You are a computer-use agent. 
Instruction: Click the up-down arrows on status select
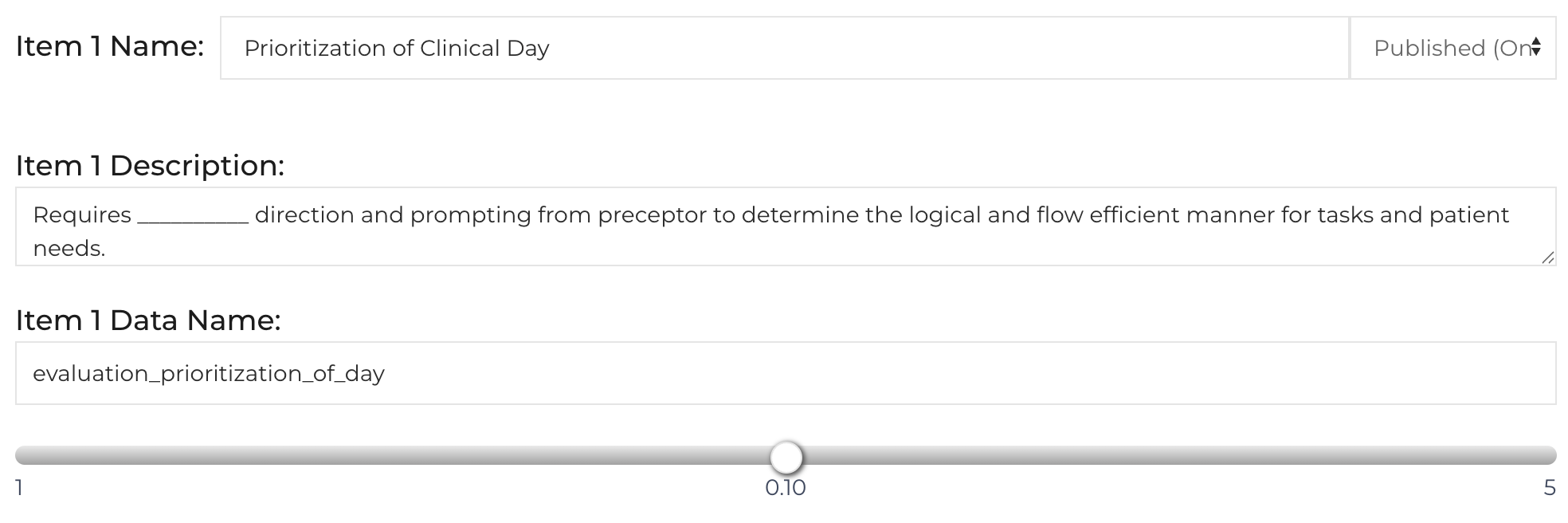click(1535, 48)
